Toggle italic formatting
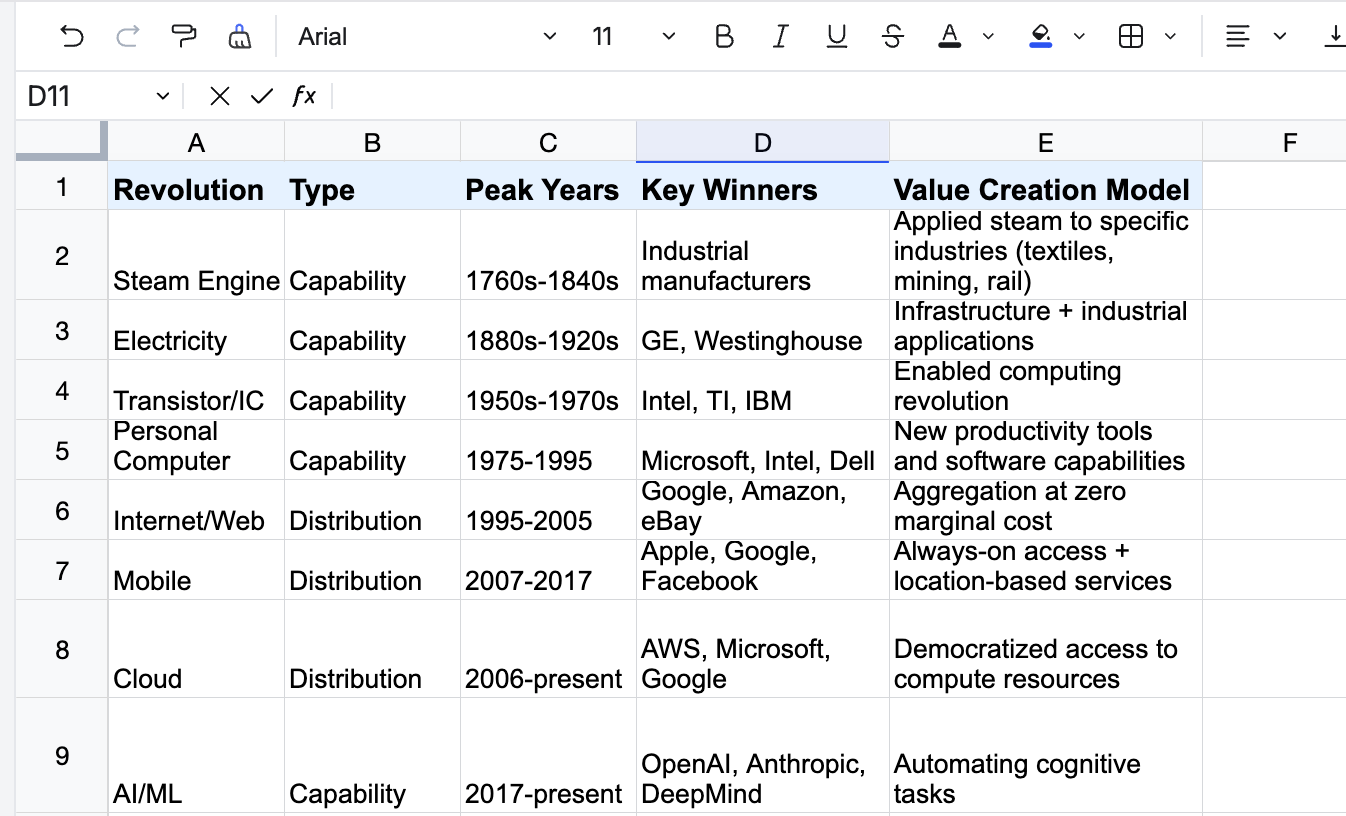 pyautogui.click(x=780, y=37)
